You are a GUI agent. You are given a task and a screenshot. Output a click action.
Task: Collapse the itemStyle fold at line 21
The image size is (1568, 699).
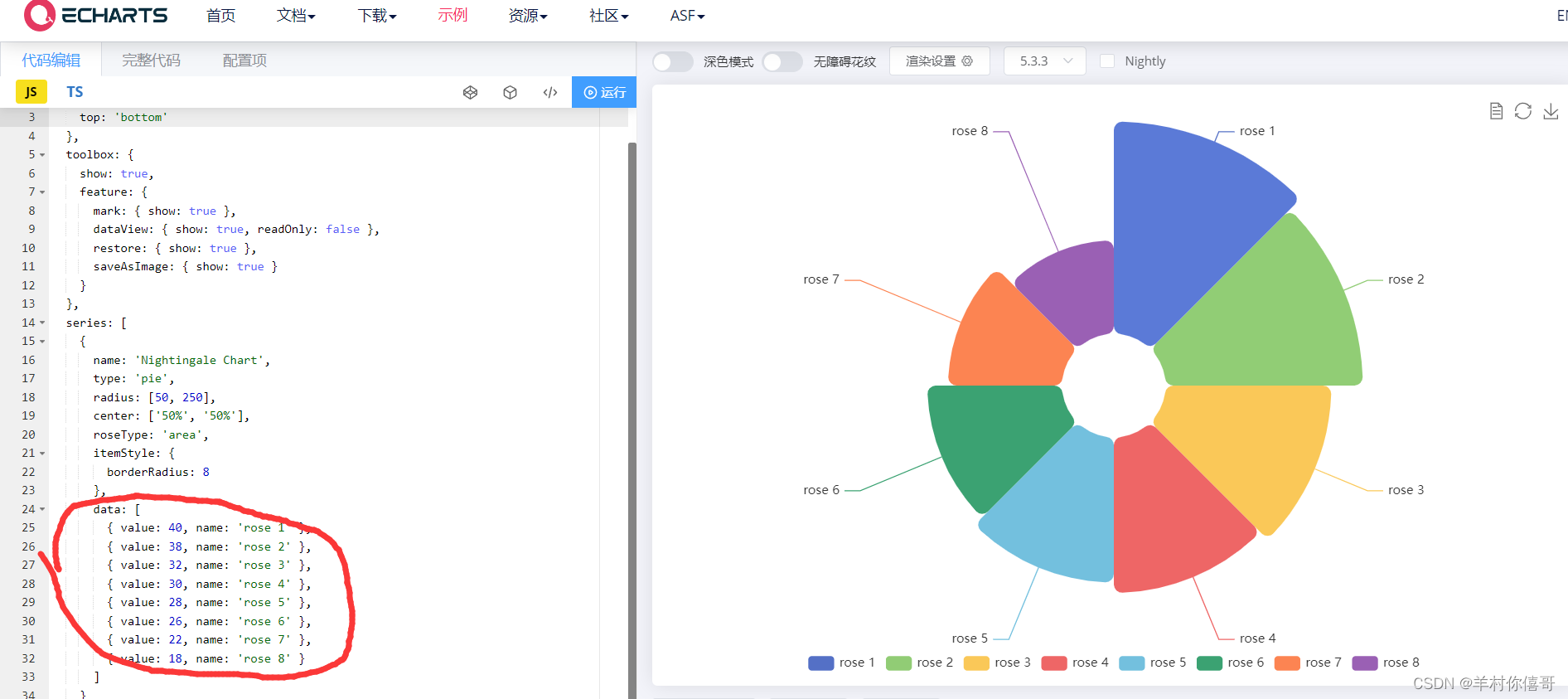[42, 454]
